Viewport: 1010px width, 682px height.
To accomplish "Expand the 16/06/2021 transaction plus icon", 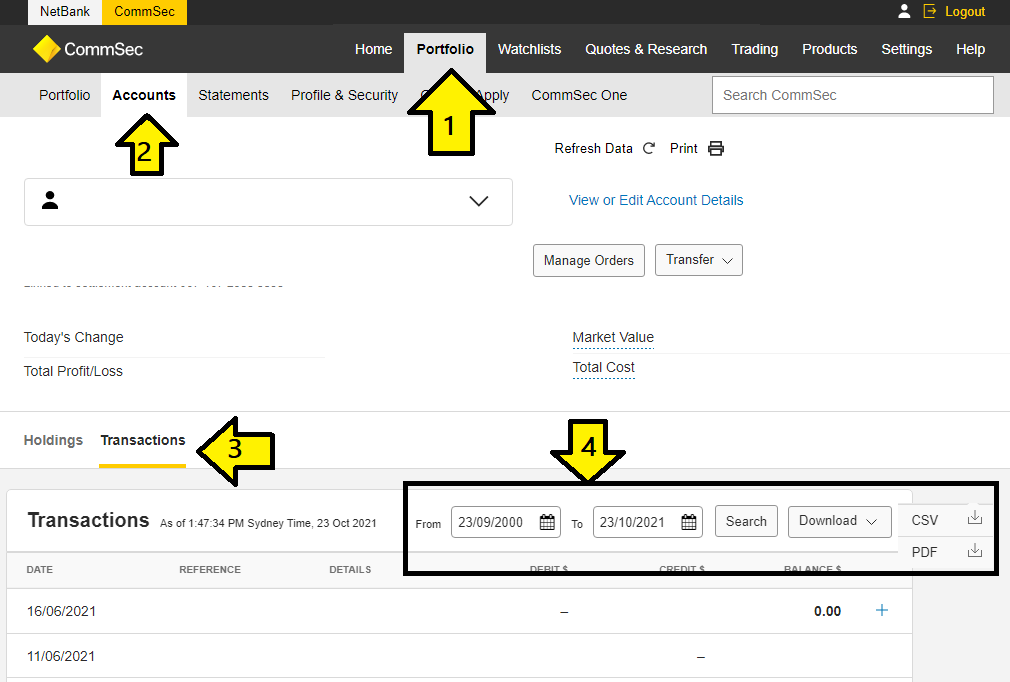I will click(882, 610).
